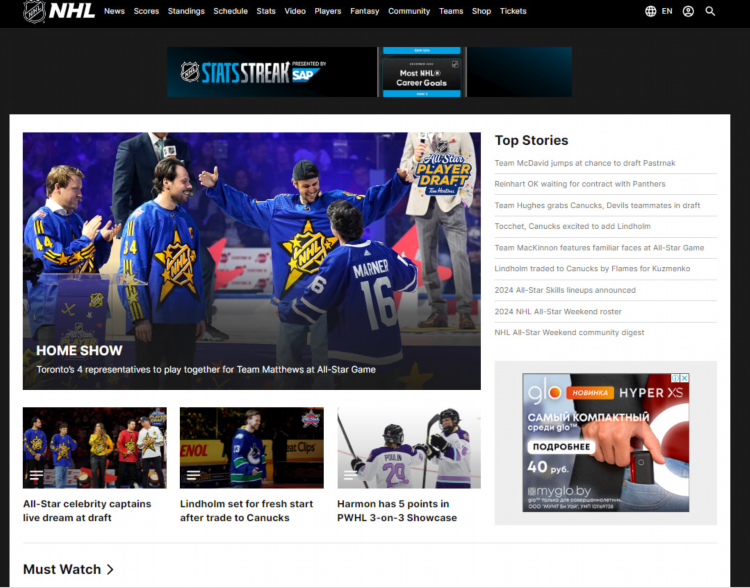Visit the Shop link

click(481, 11)
